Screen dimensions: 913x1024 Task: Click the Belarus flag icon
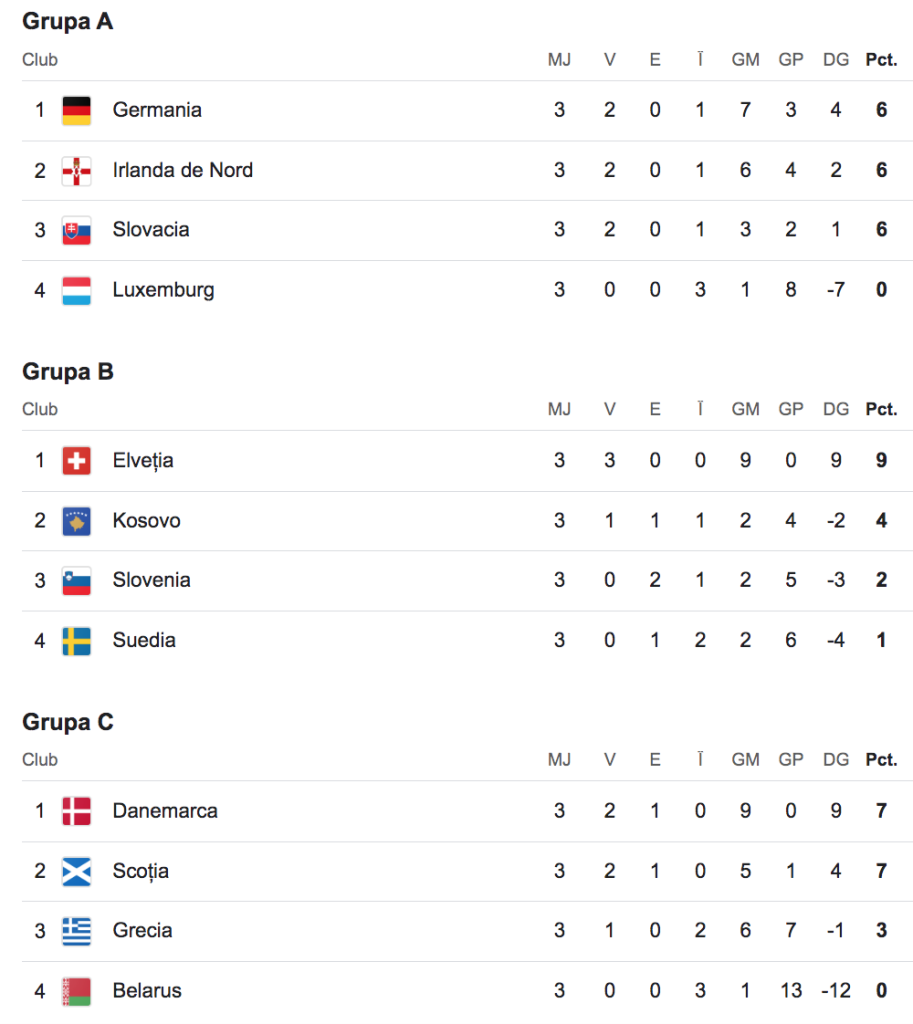click(76, 991)
